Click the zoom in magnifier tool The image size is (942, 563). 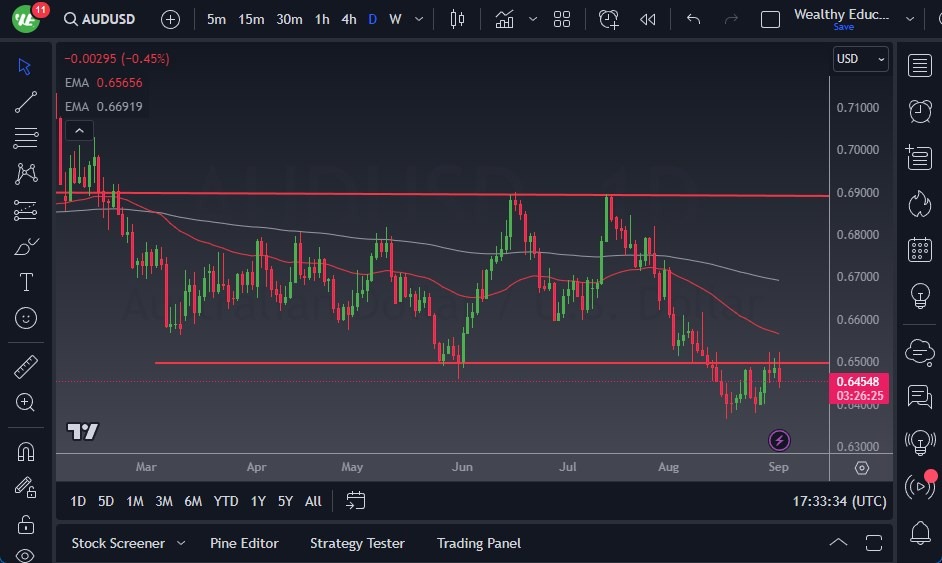point(26,402)
